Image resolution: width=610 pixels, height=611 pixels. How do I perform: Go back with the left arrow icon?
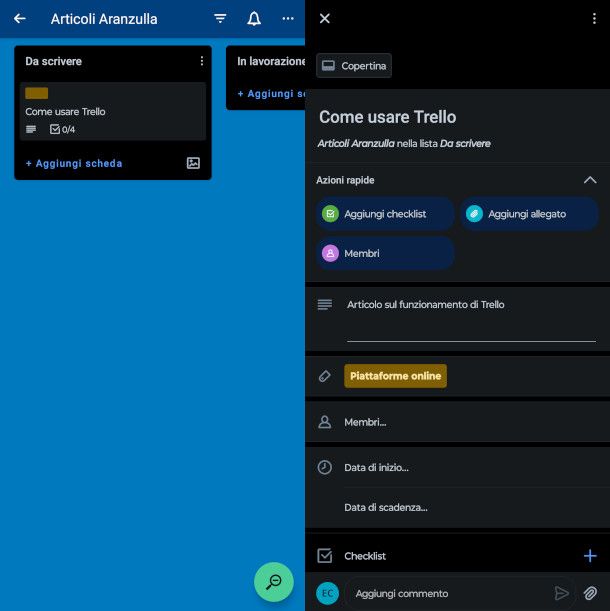tap(19, 18)
